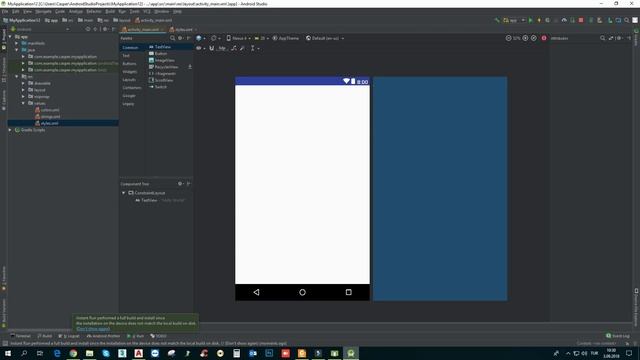Open the Terminal tool window tab
The width and height of the screenshot is (640, 360).
coord(21,336)
